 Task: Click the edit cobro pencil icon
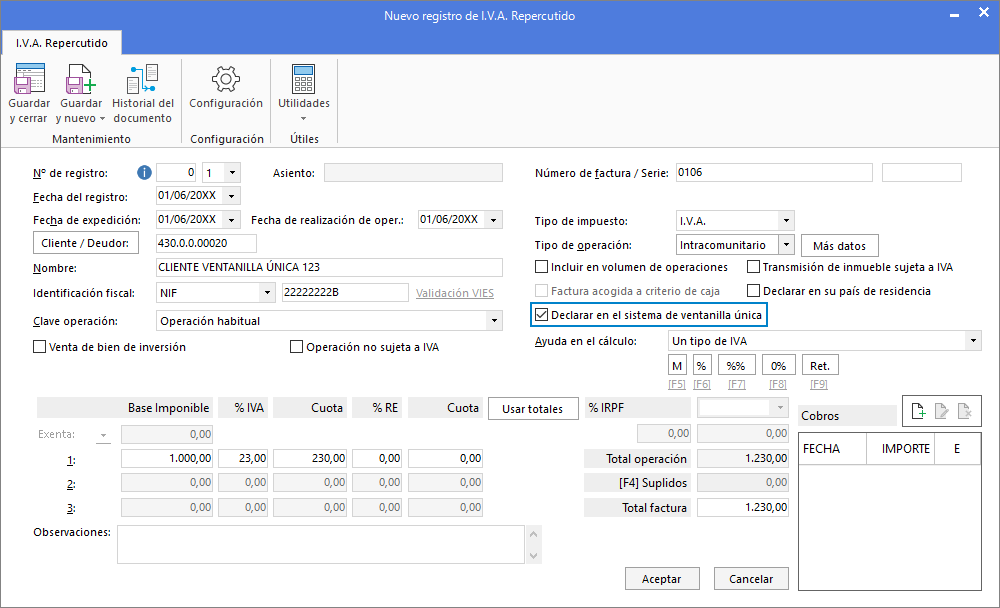coord(941,412)
